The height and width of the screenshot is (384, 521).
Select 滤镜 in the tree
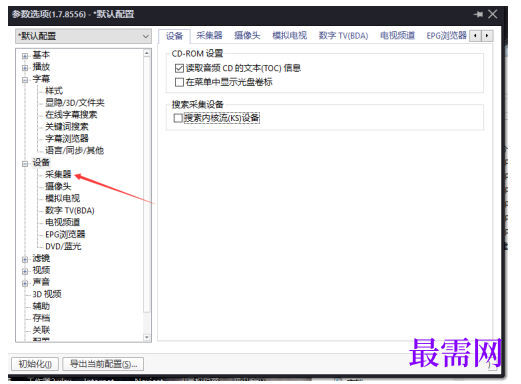pyautogui.click(x=41, y=258)
